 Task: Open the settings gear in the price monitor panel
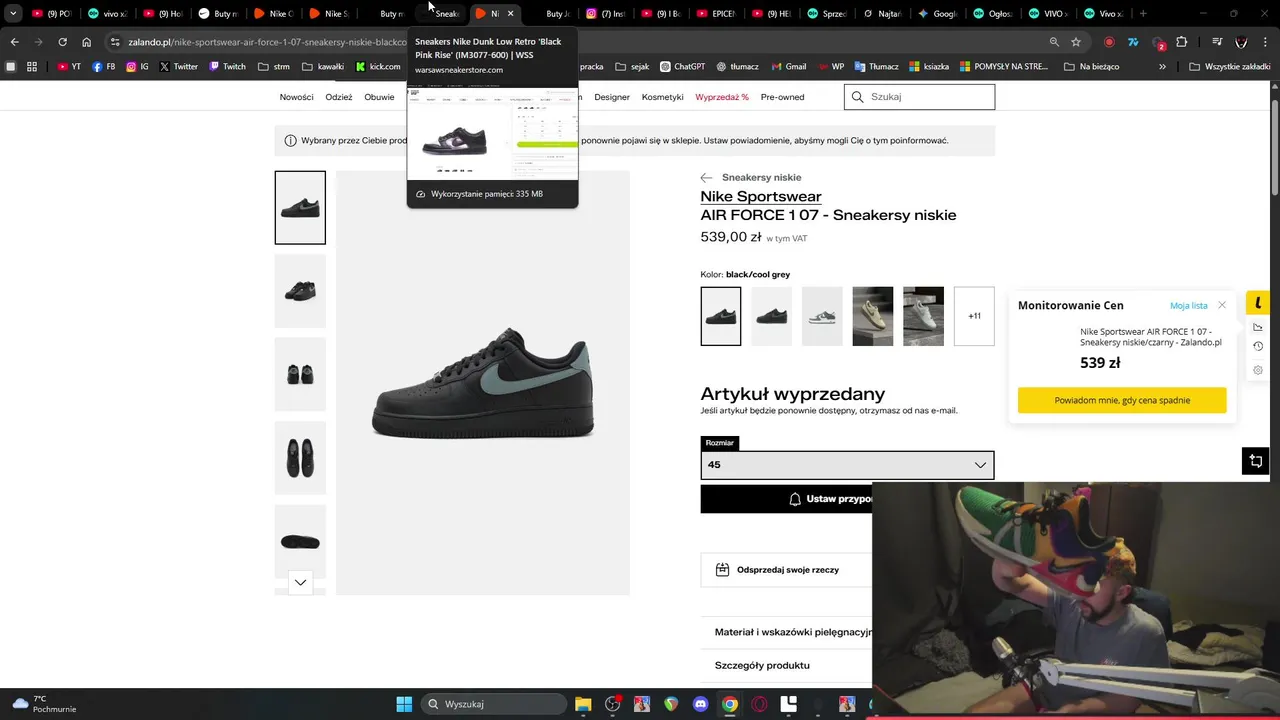coord(1258,370)
